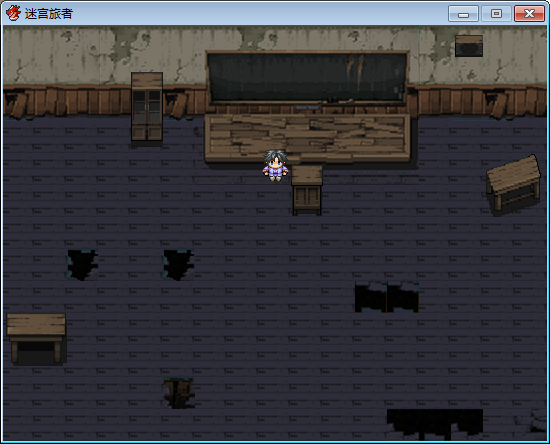Click the gray-haired player character
This screenshot has width=550, height=444.
(x=275, y=165)
